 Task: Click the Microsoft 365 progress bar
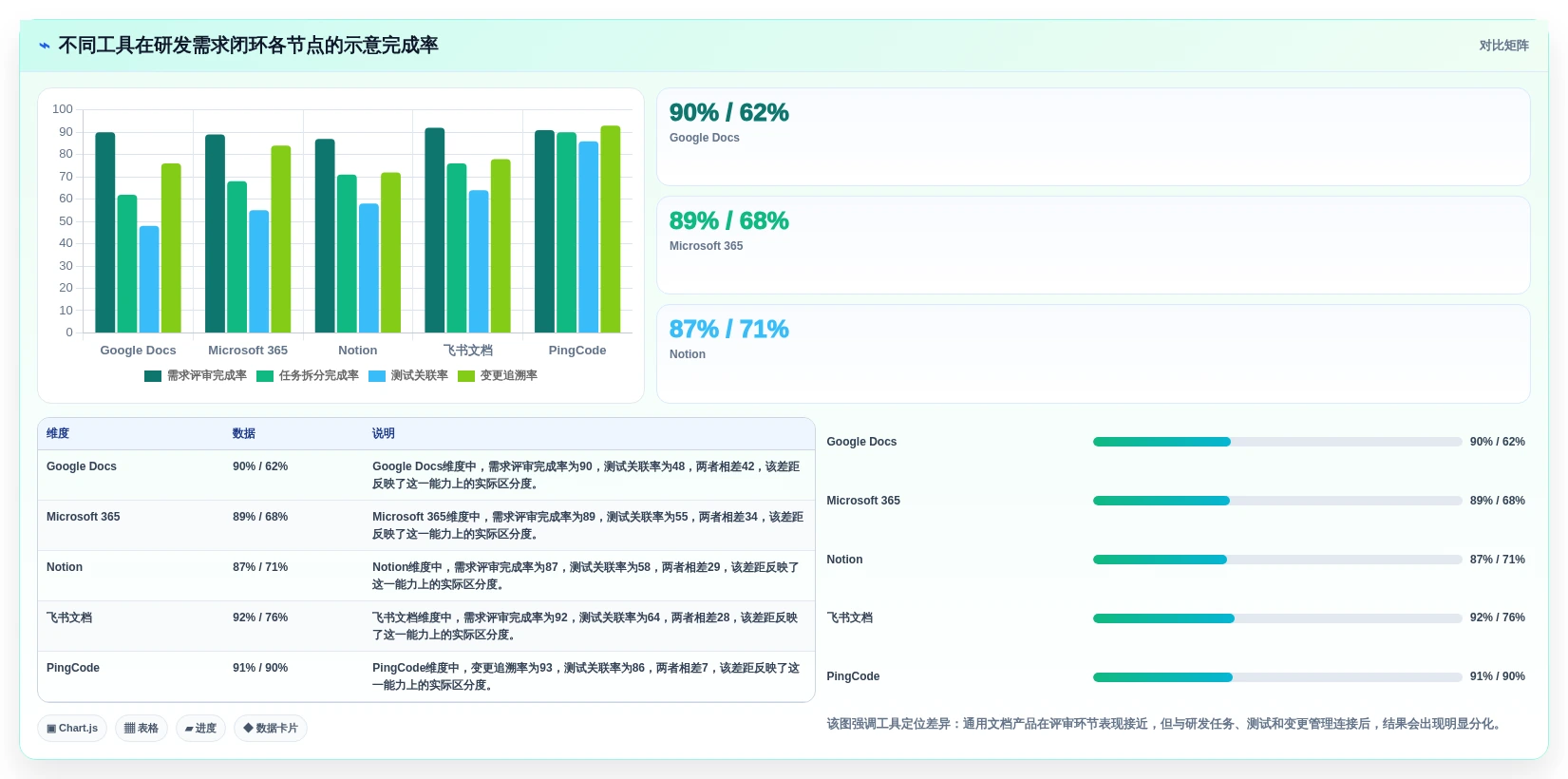[1277, 501]
